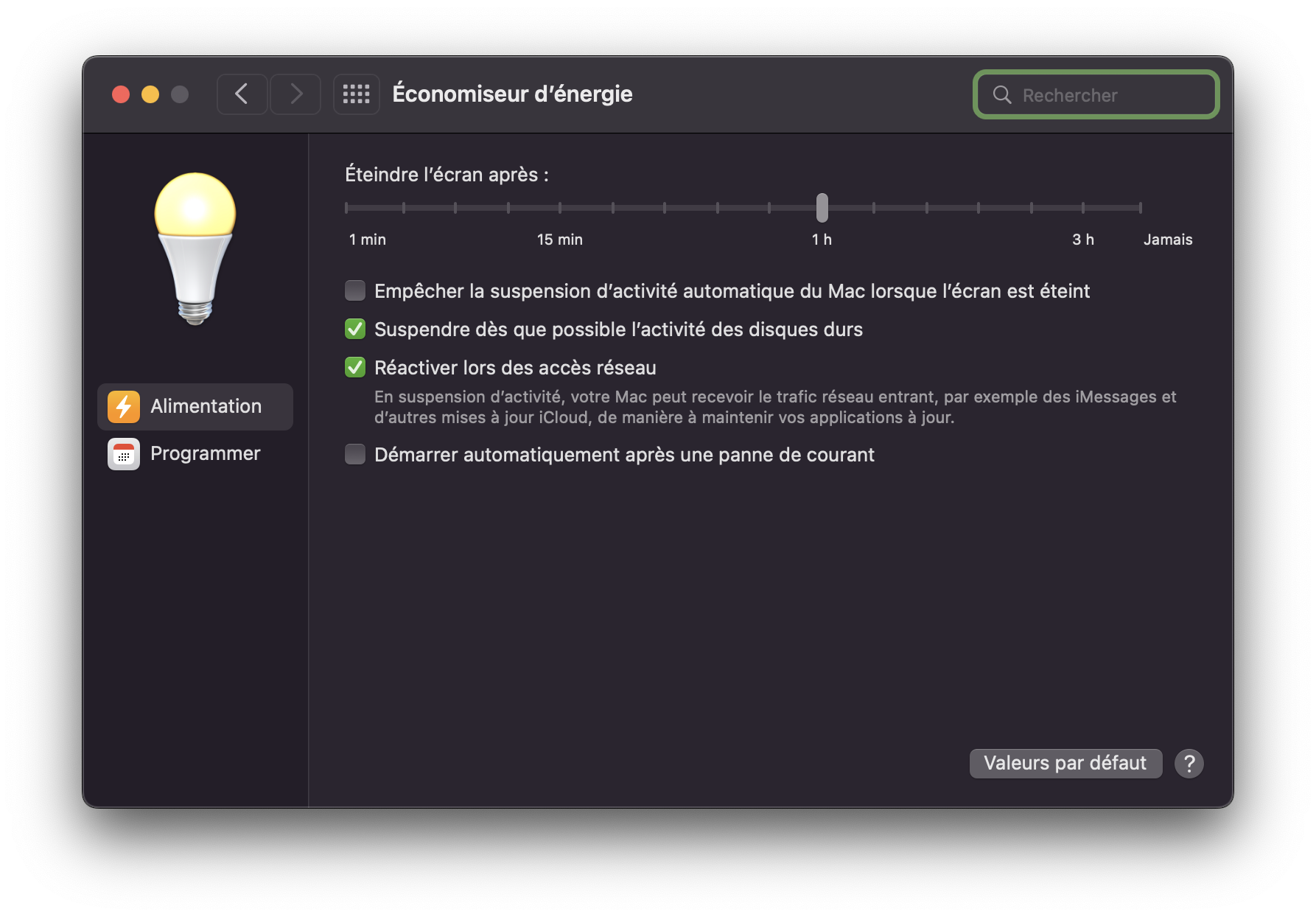
Task: Open help via the question mark button
Action: click(1189, 764)
